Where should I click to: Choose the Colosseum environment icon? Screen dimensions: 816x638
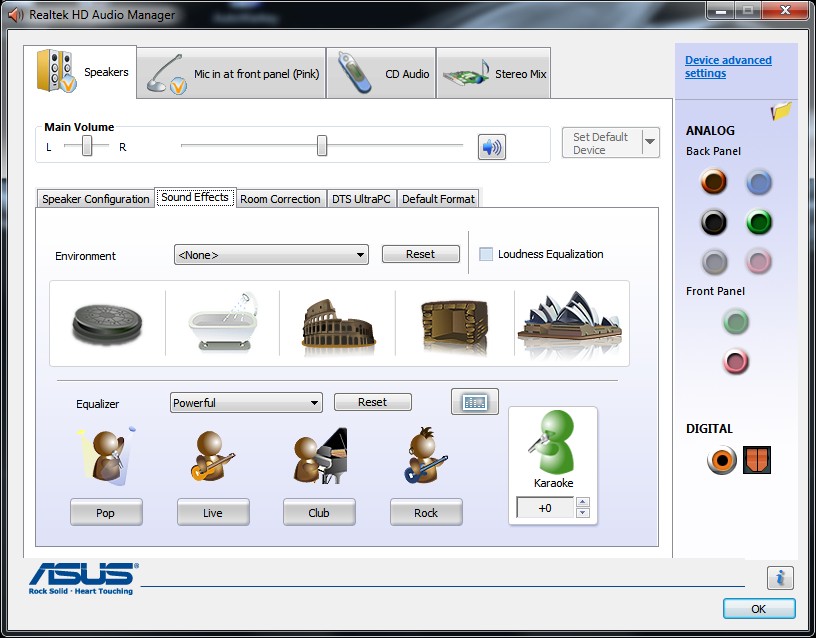coord(338,323)
